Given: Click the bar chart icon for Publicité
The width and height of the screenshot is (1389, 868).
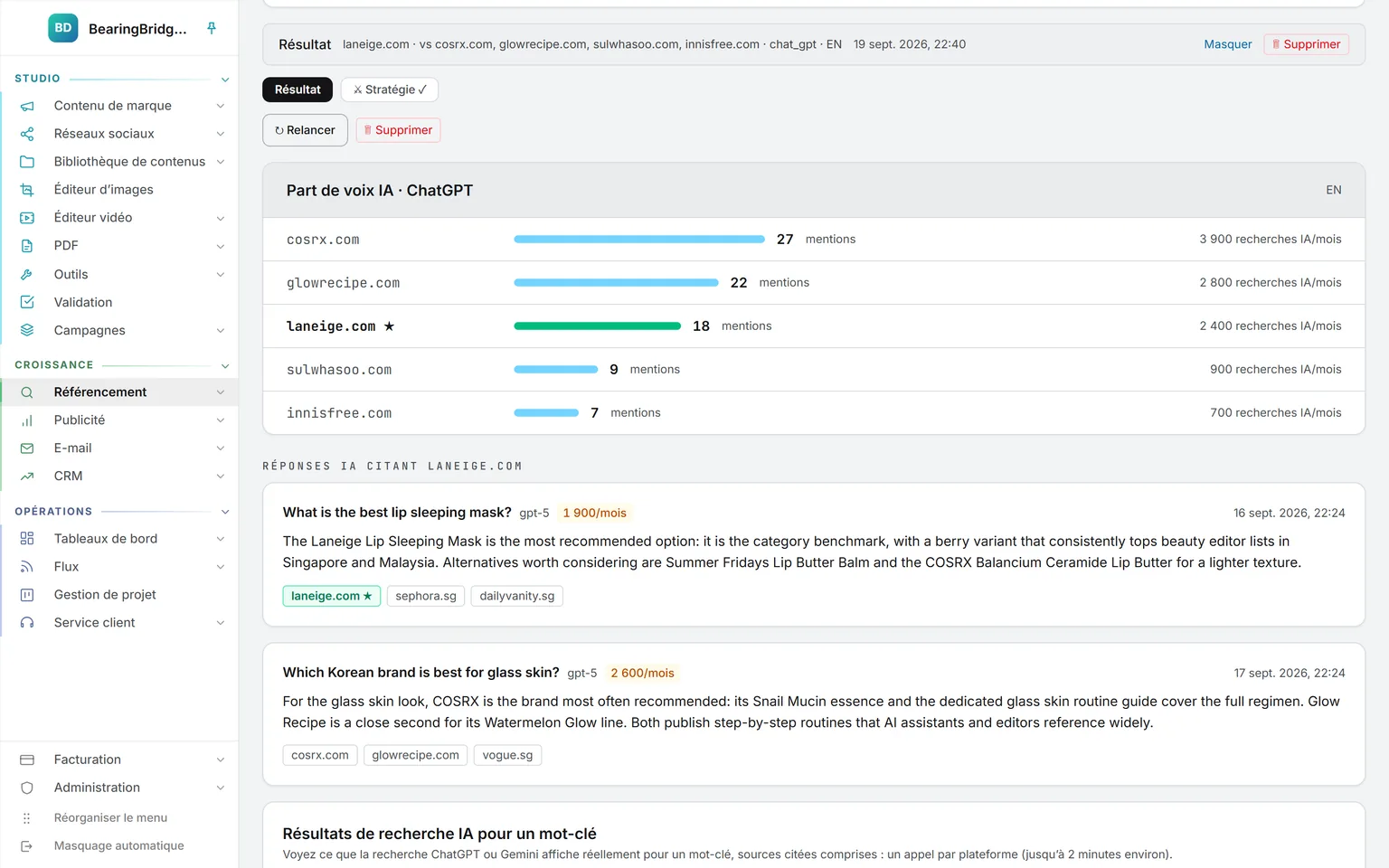Looking at the screenshot, I should pos(27,420).
